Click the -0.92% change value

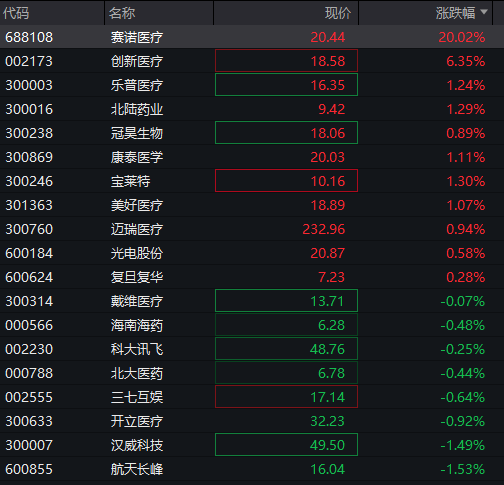click(x=463, y=421)
